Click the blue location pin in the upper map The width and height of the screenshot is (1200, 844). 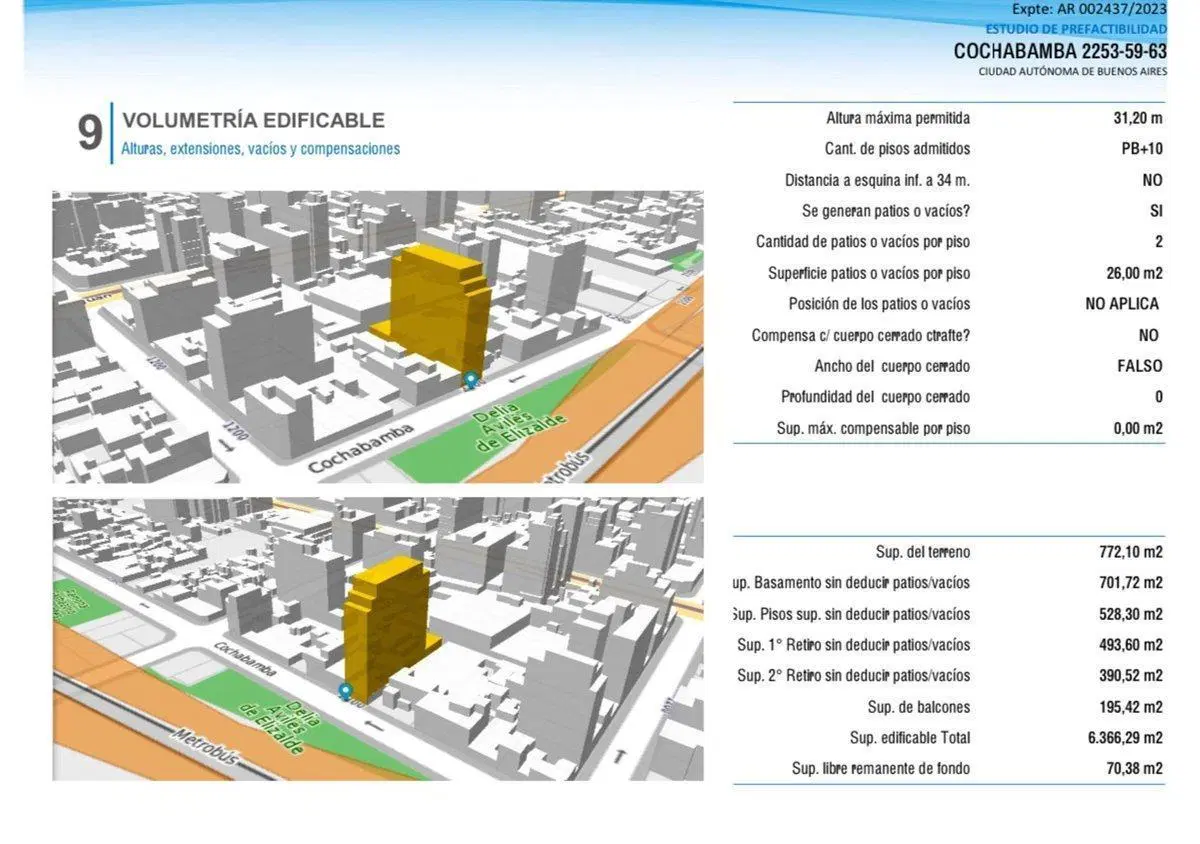[470, 380]
